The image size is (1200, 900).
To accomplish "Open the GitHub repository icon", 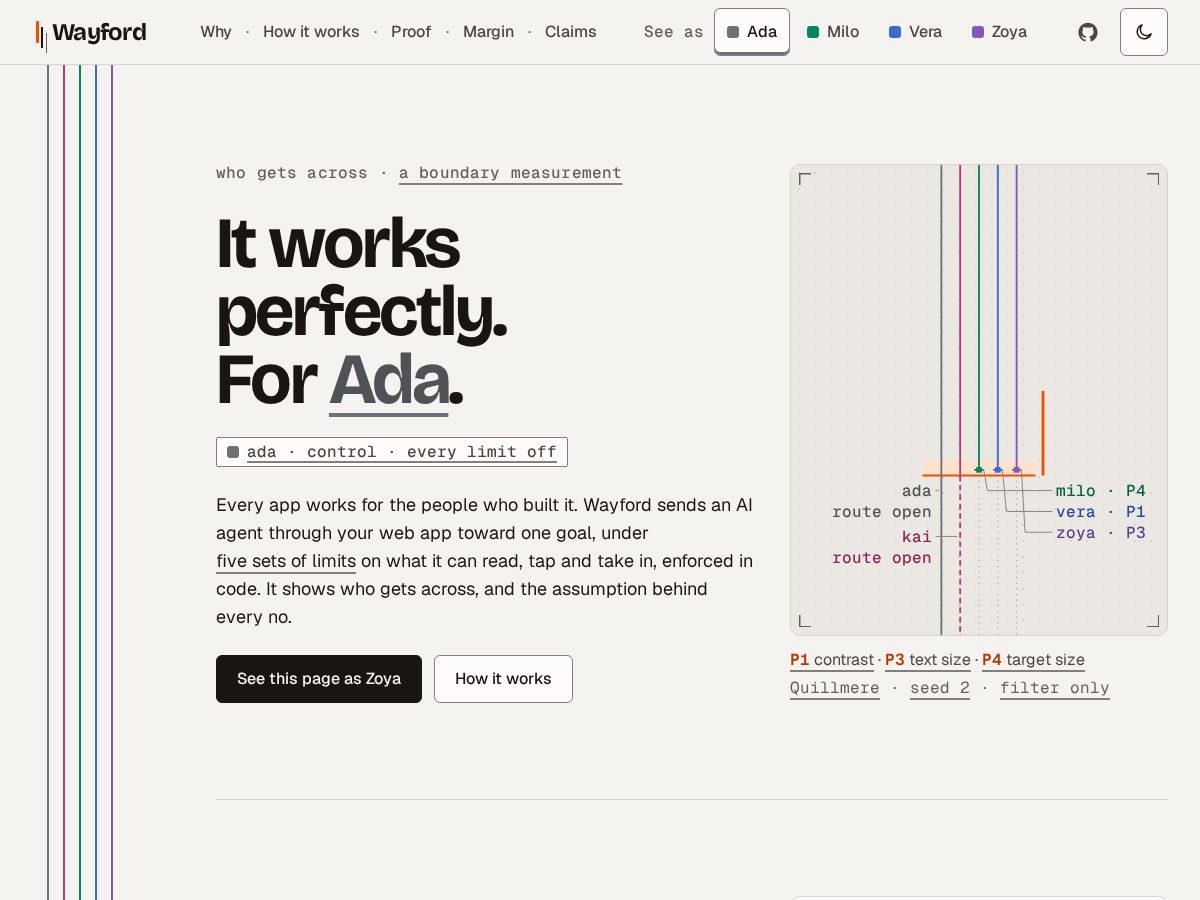I will [x=1088, y=32].
